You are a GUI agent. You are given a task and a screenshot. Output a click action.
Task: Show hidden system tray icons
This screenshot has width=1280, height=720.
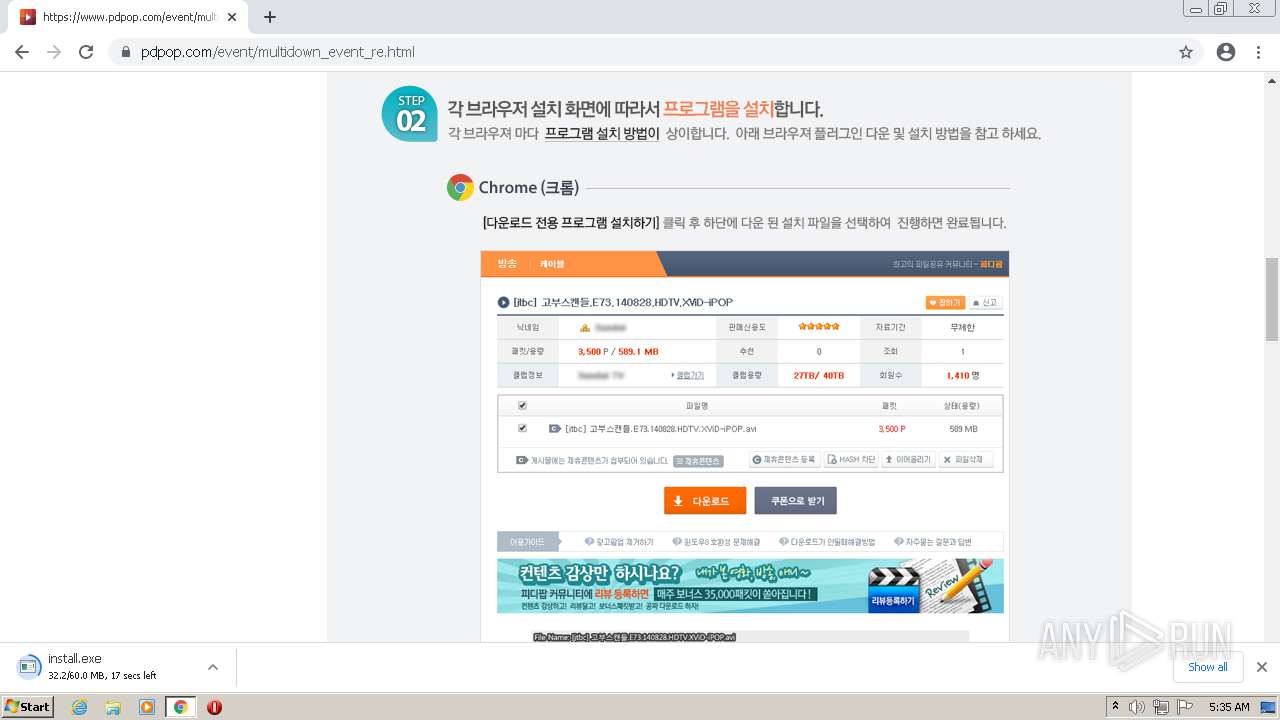click(1115, 707)
